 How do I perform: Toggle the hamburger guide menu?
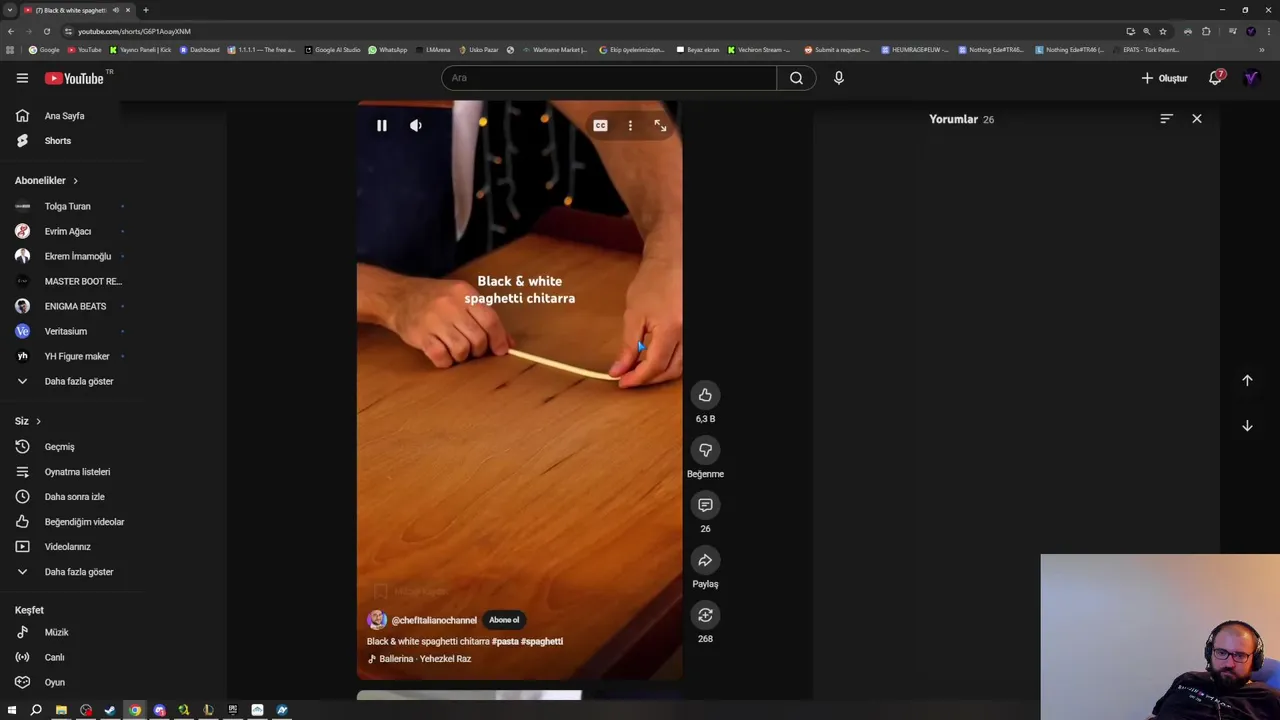(x=22, y=78)
